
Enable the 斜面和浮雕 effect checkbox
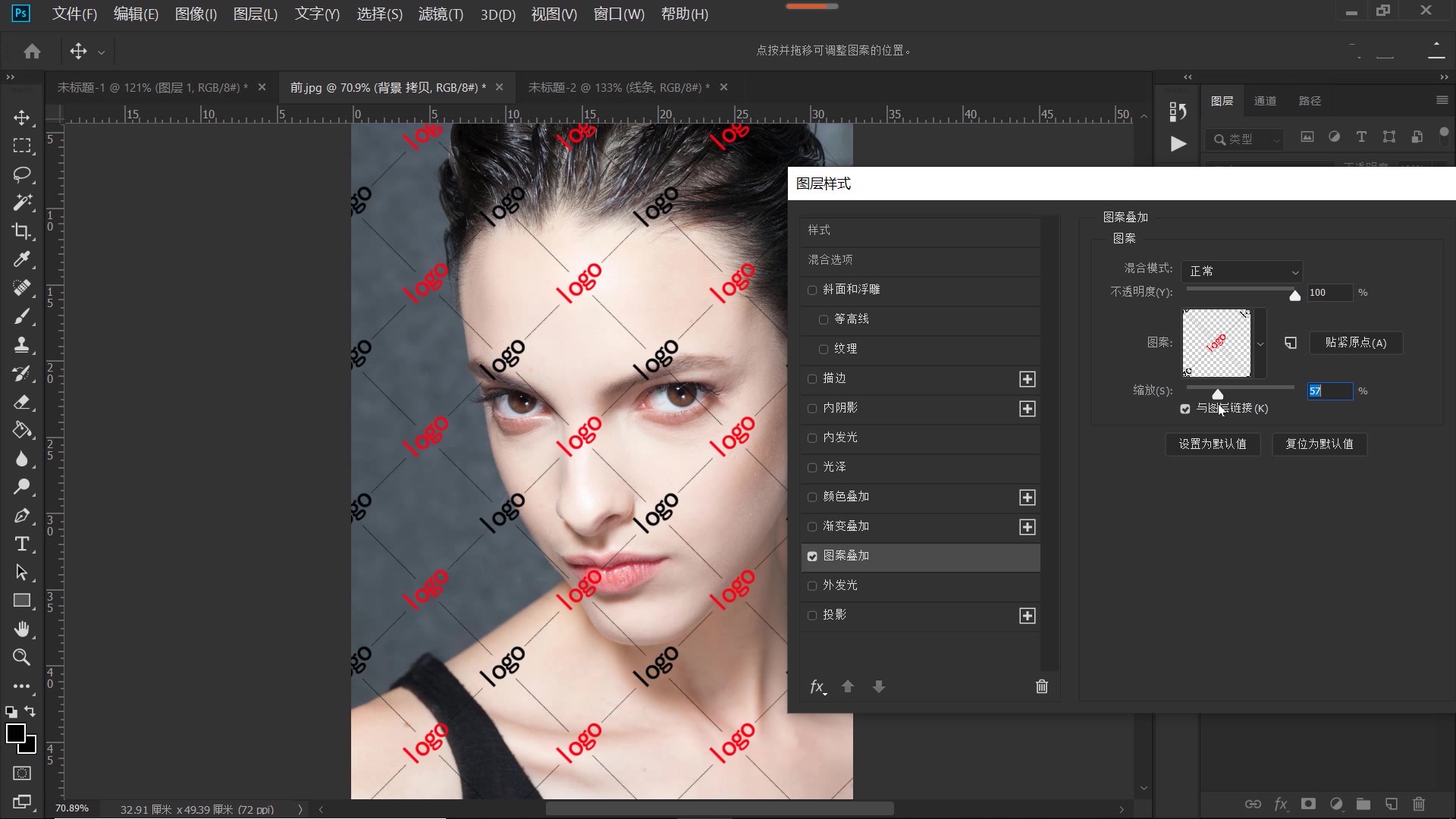point(812,290)
